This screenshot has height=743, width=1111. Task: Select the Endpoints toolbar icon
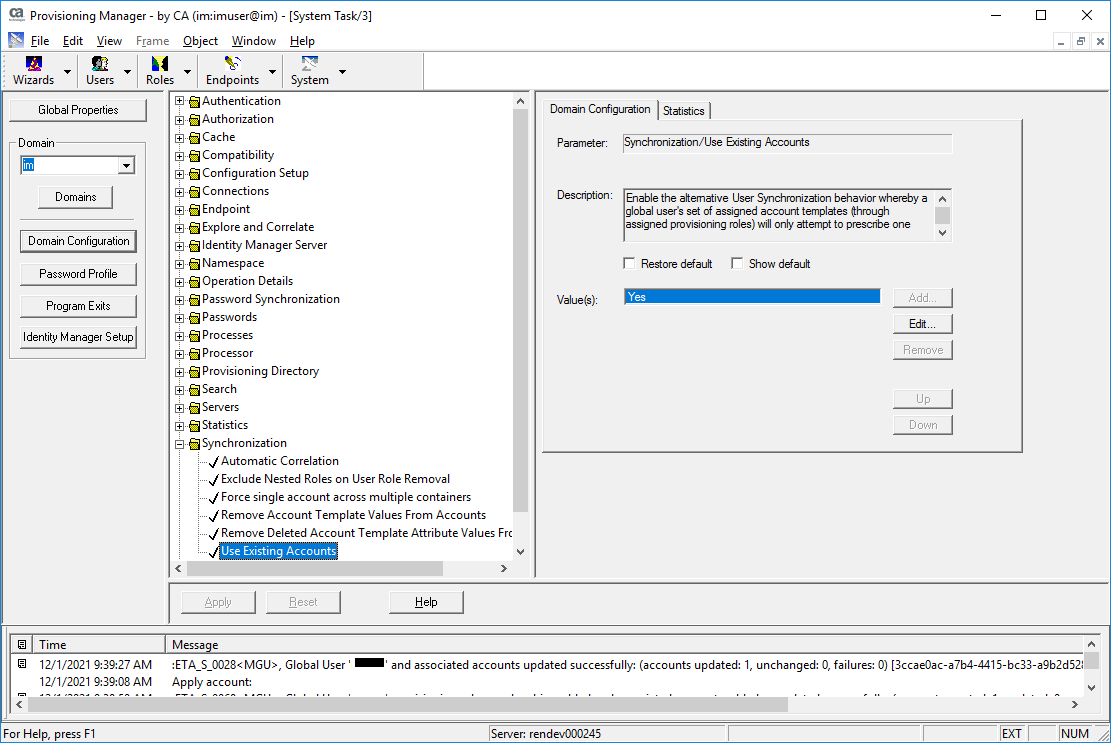tap(232, 64)
